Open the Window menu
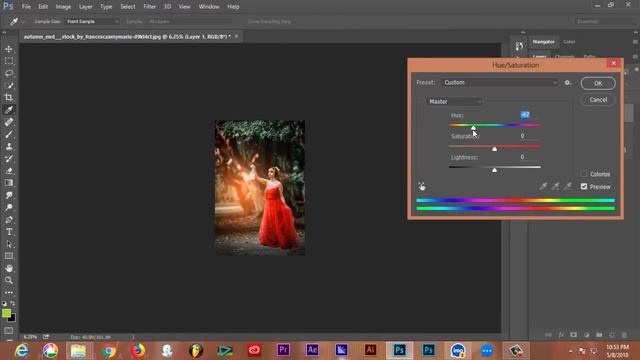 tap(209, 7)
